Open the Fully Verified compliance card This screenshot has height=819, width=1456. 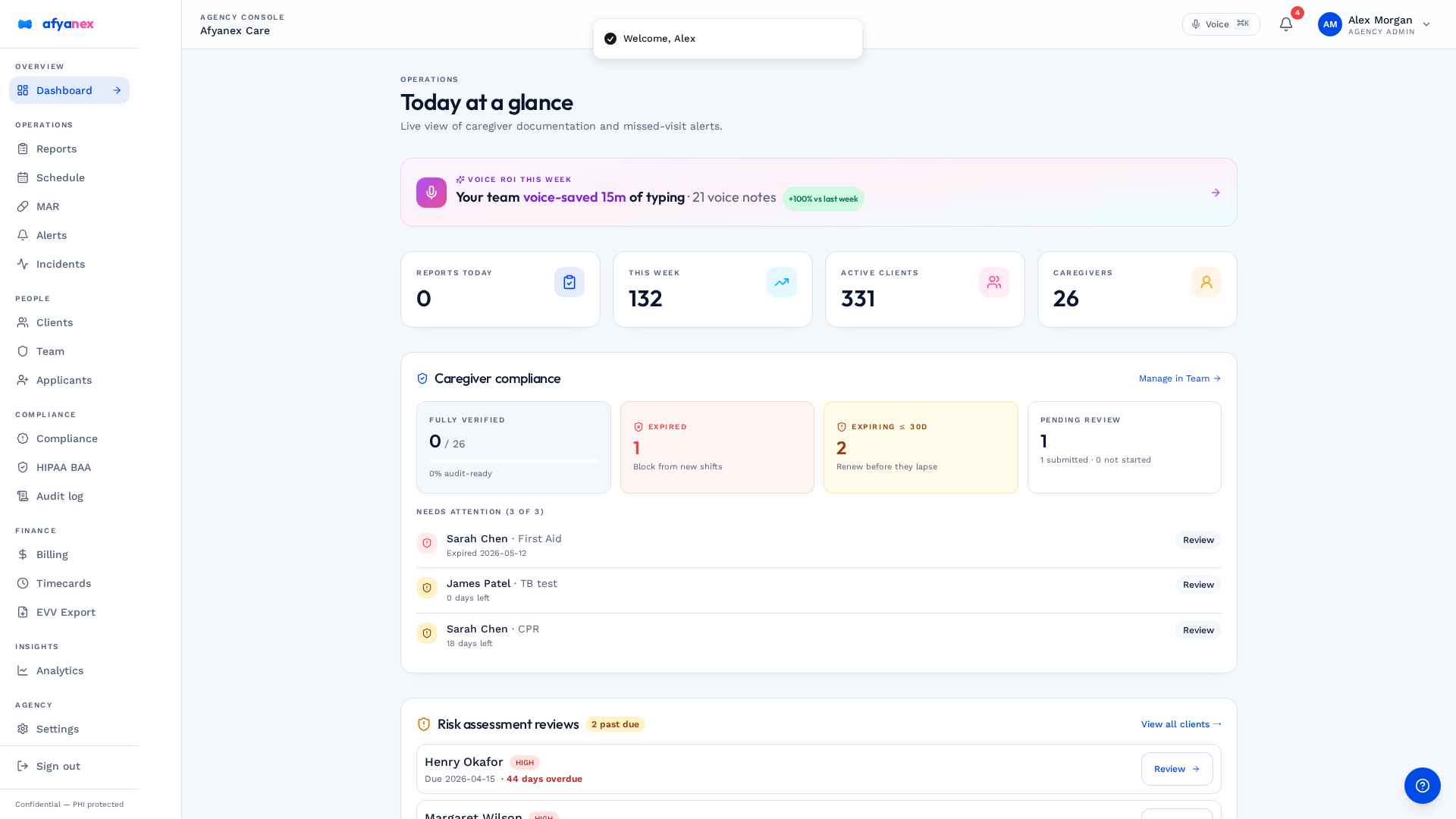(513, 447)
